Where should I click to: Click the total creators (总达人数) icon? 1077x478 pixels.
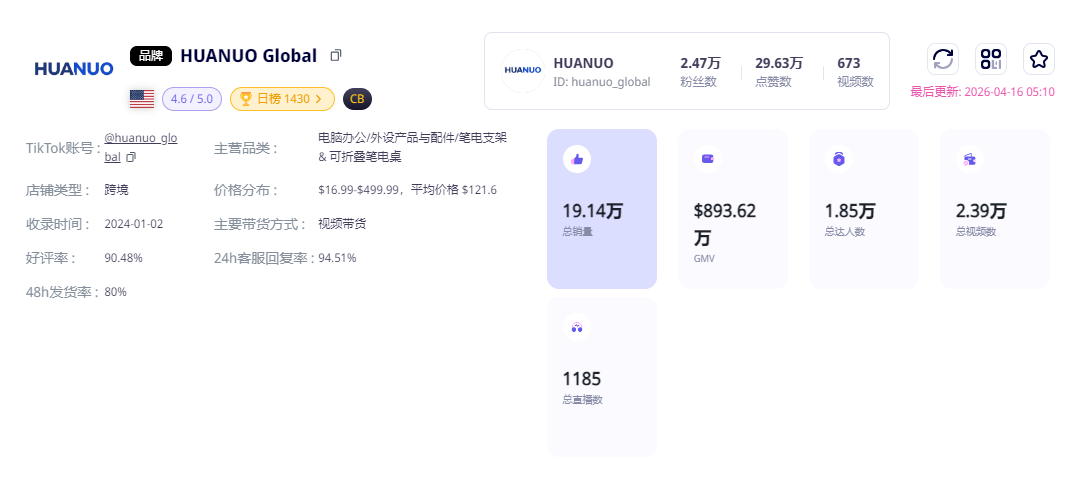click(x=839, y=159)
